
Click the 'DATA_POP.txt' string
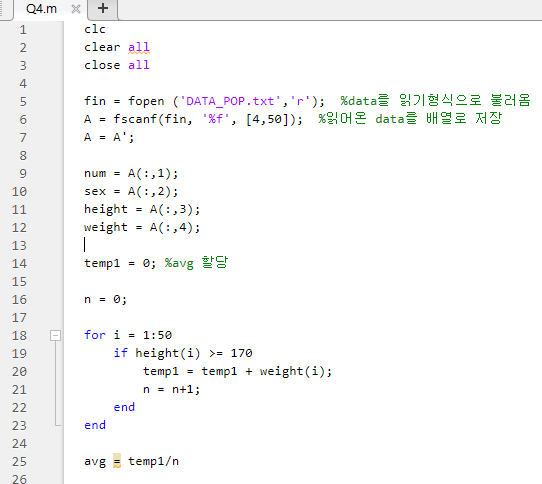(230, 101)
